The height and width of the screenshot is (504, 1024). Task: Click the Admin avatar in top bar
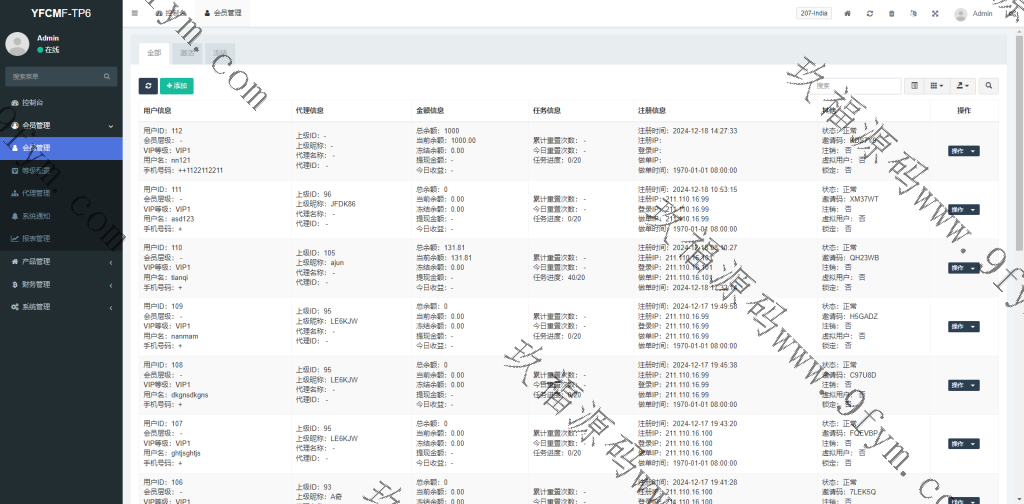click(961, 14)
